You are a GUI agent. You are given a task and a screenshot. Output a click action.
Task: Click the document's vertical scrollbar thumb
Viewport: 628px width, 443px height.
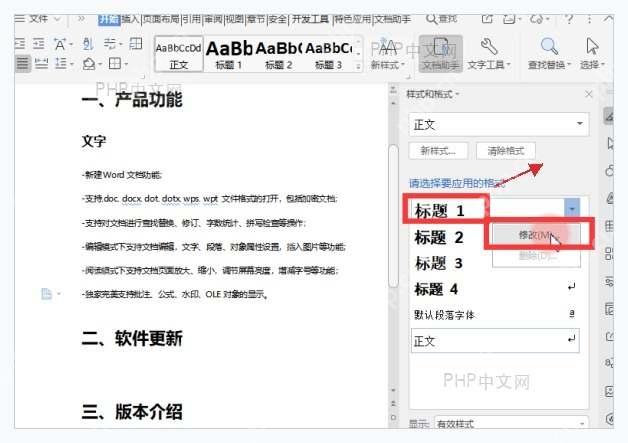pos(394,216)
